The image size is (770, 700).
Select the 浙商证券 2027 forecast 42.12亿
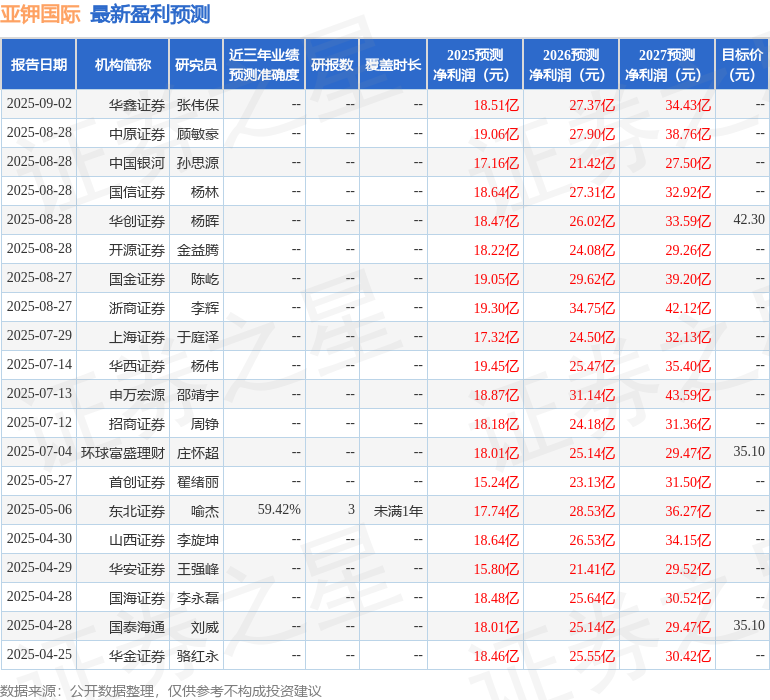click(688, 308)
